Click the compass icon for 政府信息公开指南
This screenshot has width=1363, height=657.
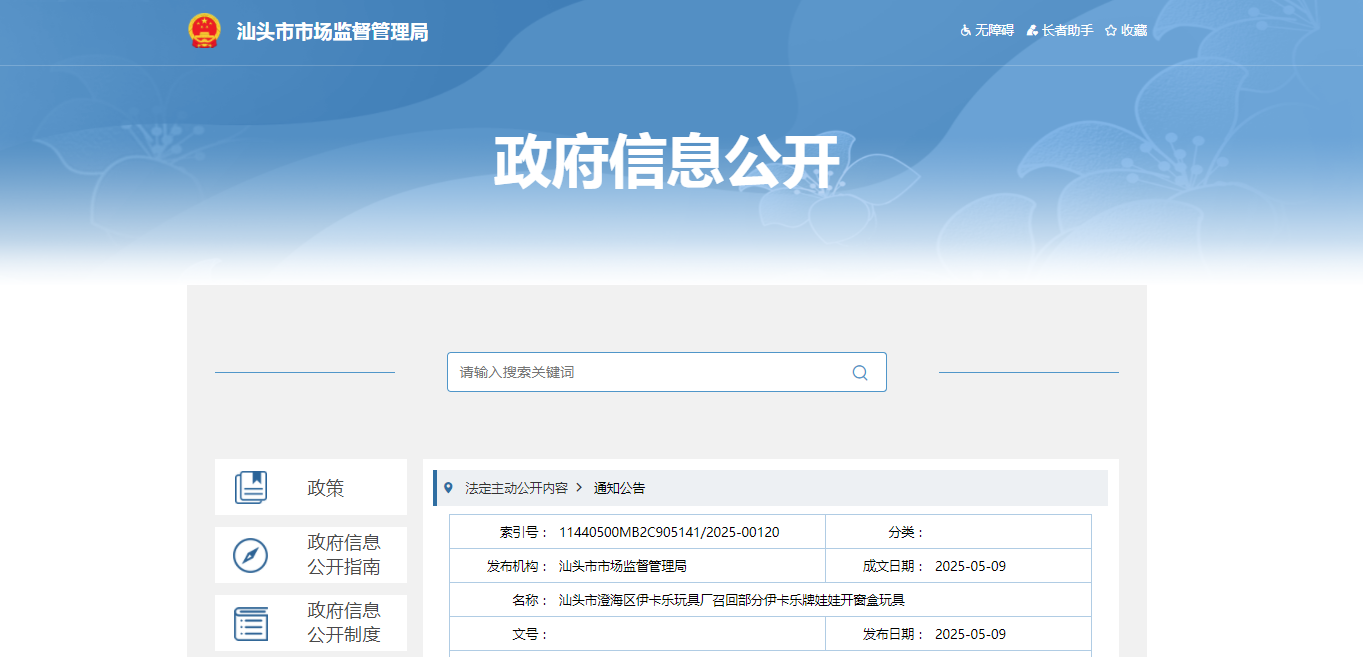[x=251, y=555]
